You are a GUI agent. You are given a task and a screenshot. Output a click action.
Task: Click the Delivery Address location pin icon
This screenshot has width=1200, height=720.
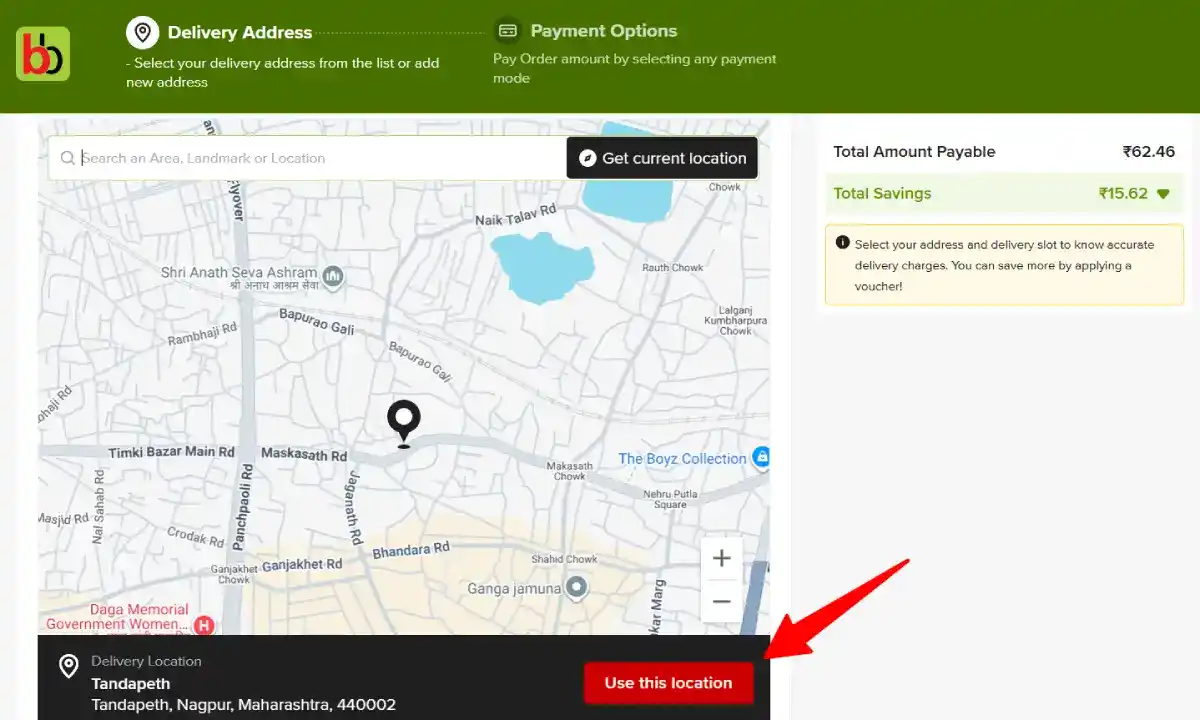(143, 31)
